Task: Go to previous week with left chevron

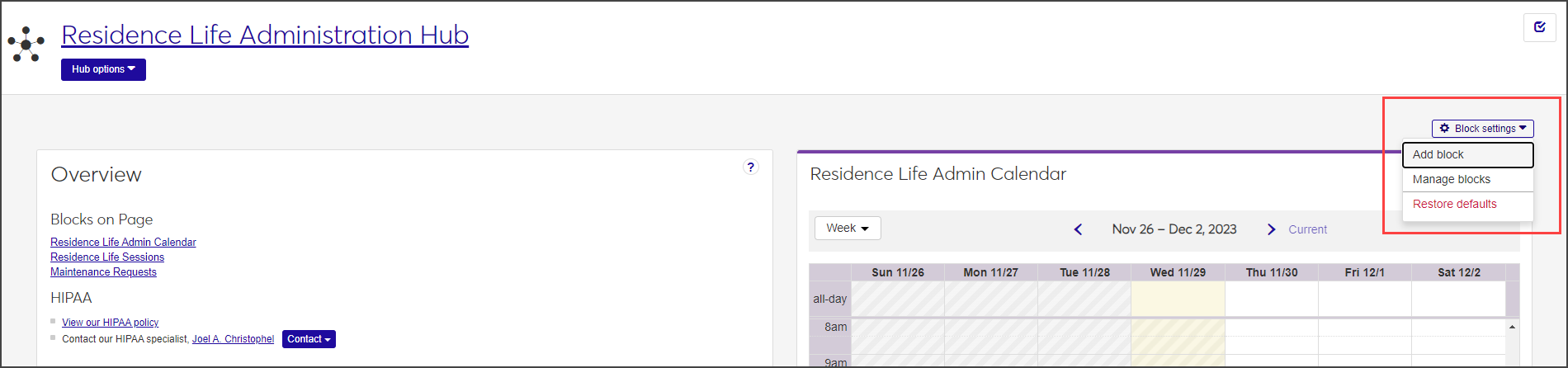Action: pyautogui.click(x=1078, y=229)
